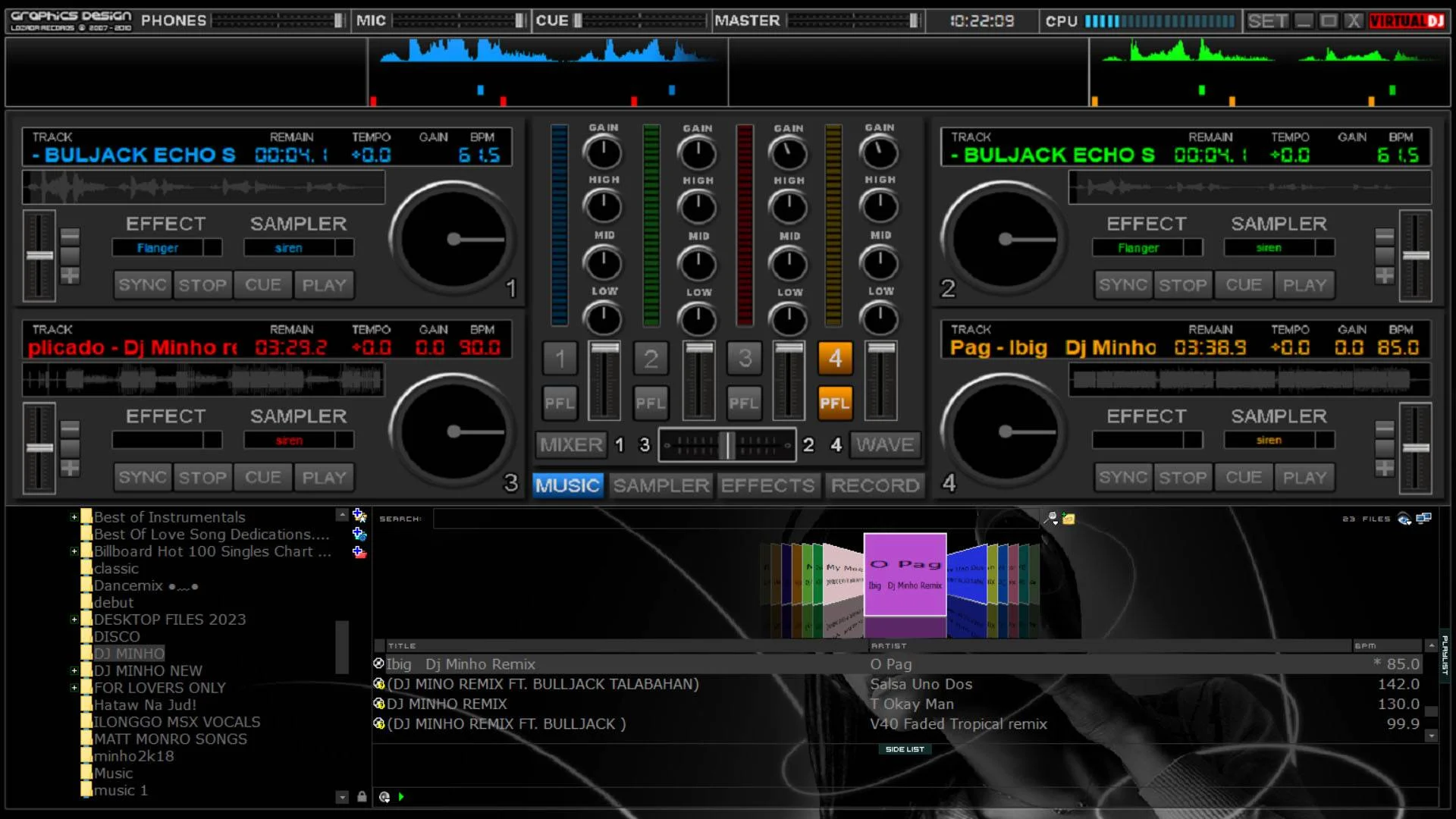Expand the DESKTOP FILES 2023 folder

point(74,620)
